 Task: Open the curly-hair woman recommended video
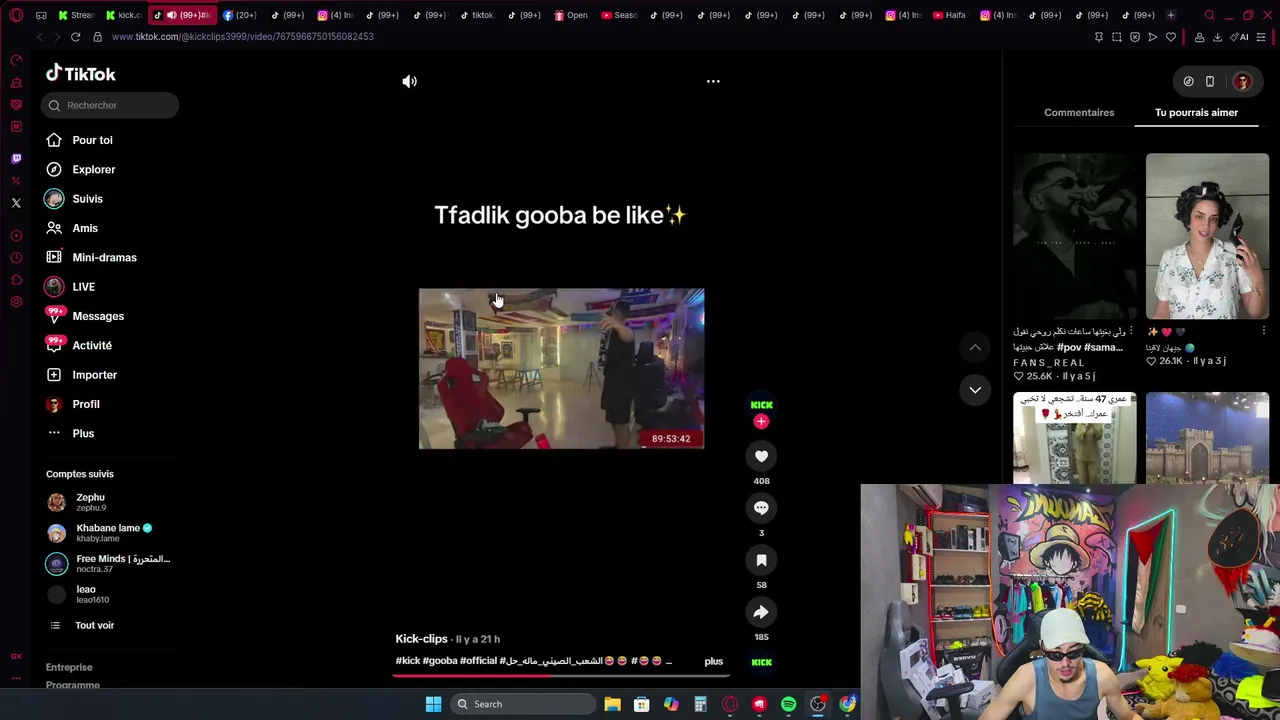pyautogui.click(x=1207, y=236)
